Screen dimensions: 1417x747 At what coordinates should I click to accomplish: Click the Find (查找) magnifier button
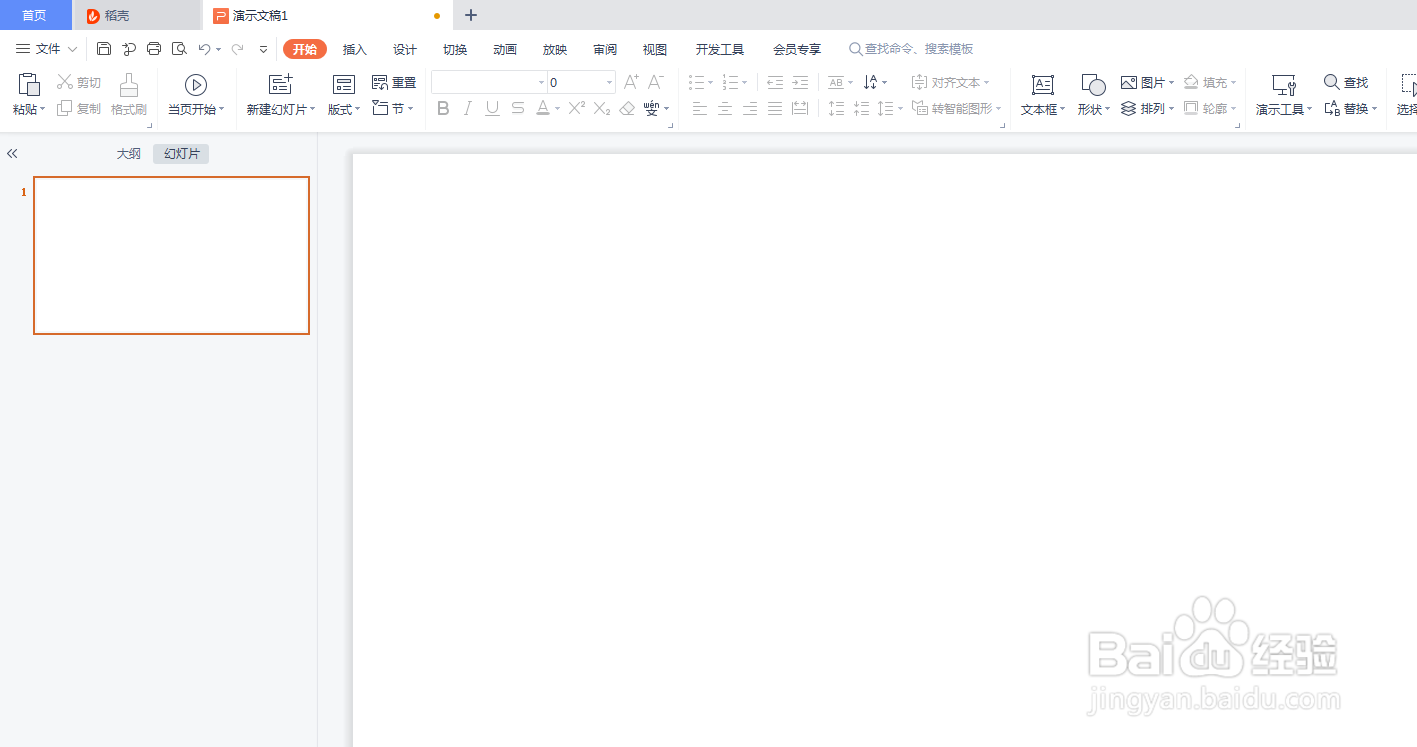(x=1346, y=82)
